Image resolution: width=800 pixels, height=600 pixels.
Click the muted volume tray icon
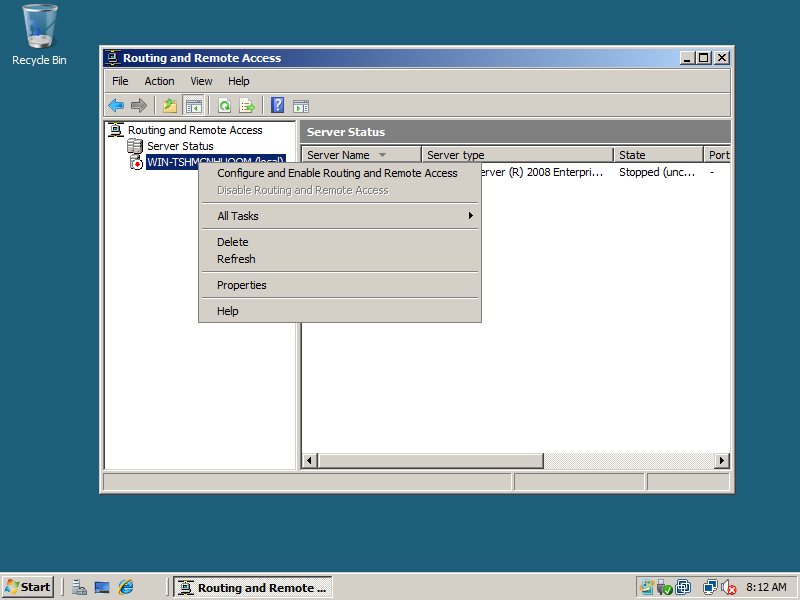[729, 587]
